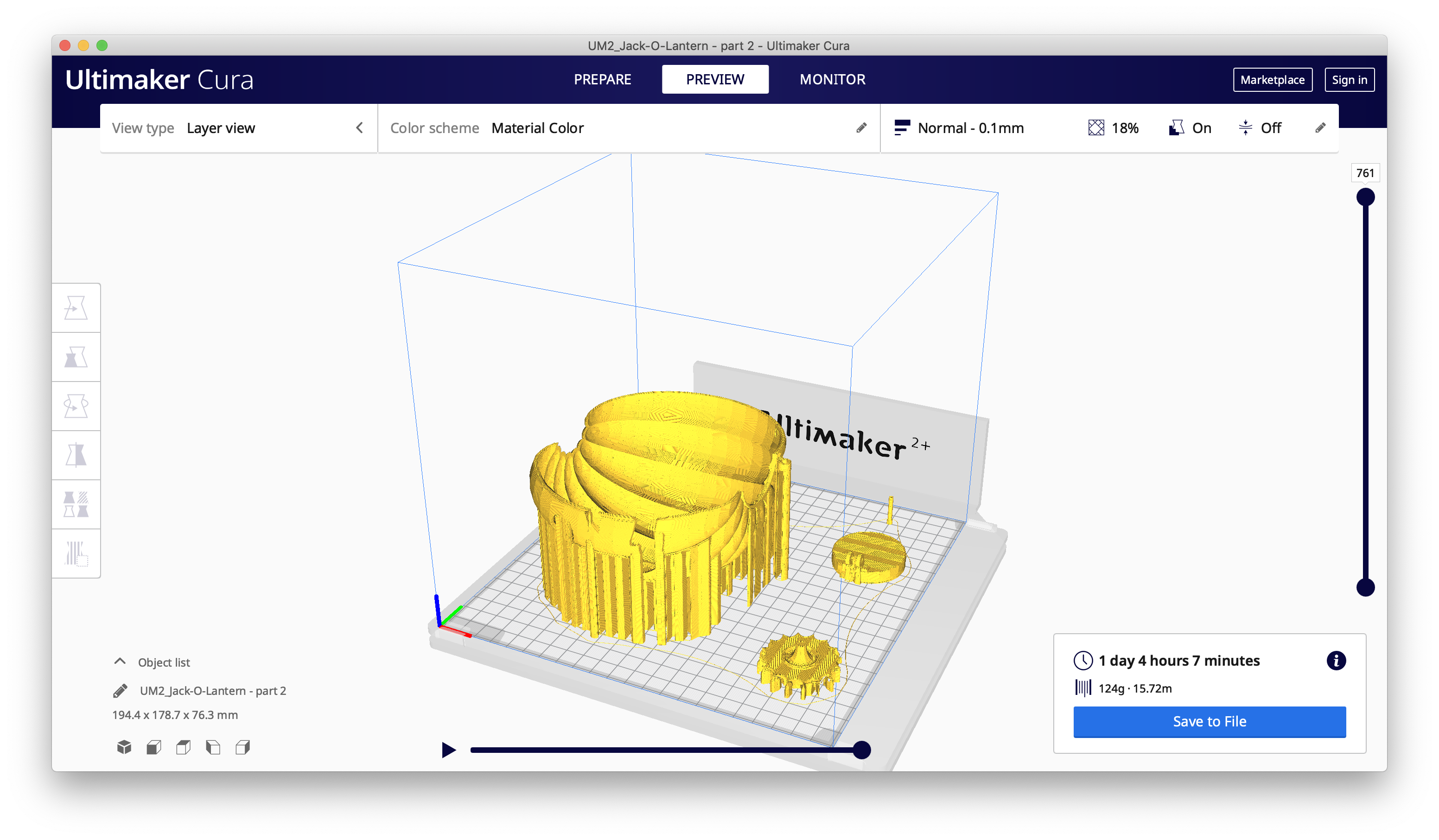Play the layer simulation
The image size is (1439, 840).
pos(449,750)
